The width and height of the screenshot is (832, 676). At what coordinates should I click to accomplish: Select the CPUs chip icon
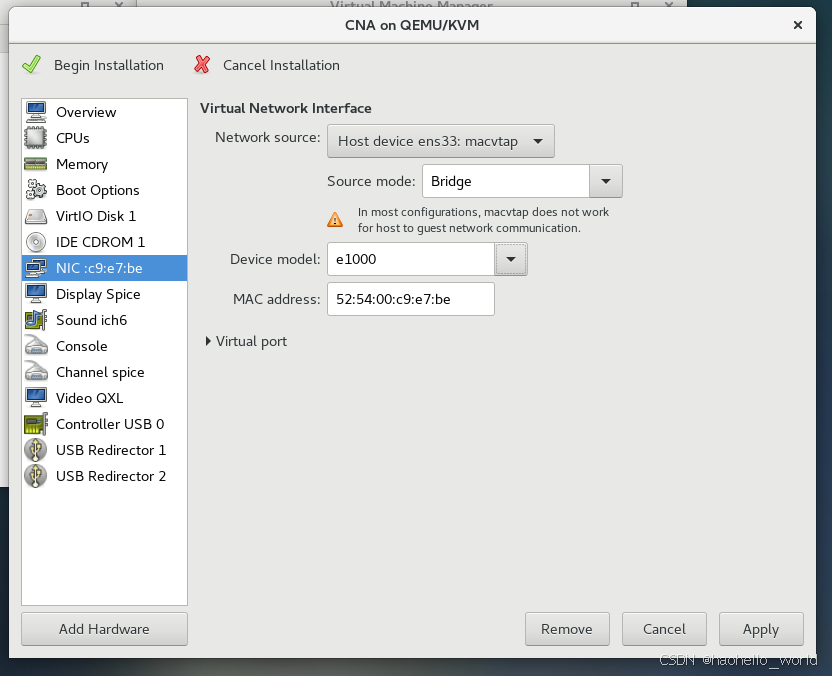coord(36,138)
